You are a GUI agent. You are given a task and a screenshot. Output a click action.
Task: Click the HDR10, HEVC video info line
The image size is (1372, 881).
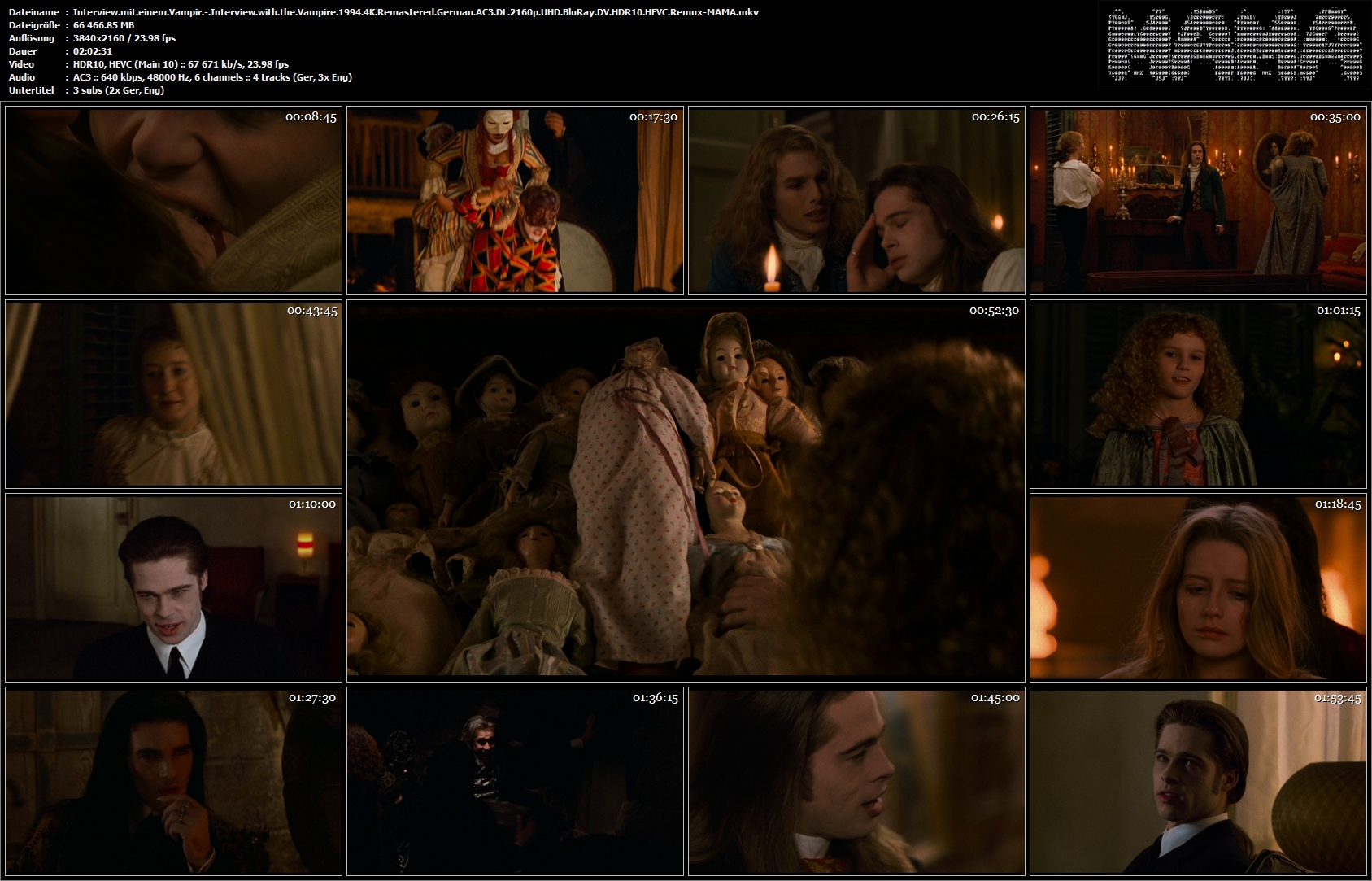(181, 64)
